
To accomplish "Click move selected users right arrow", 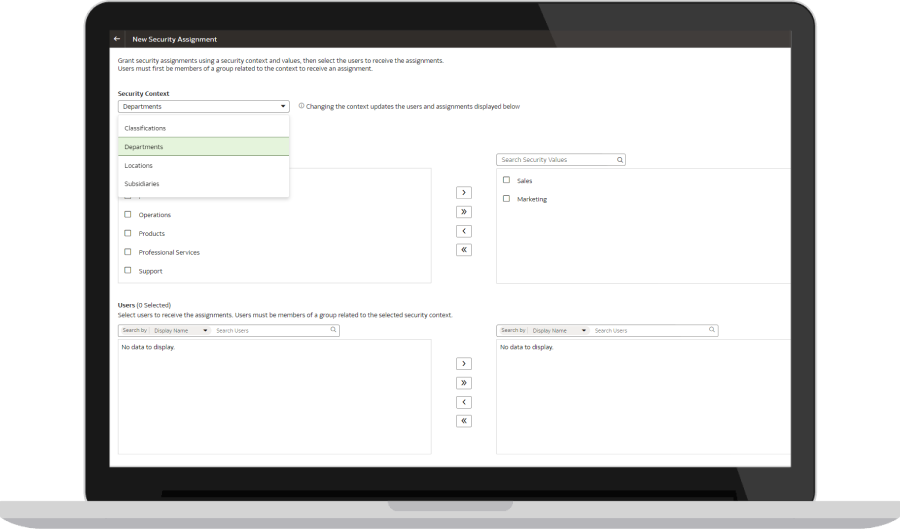I will [x=464, y=364].
